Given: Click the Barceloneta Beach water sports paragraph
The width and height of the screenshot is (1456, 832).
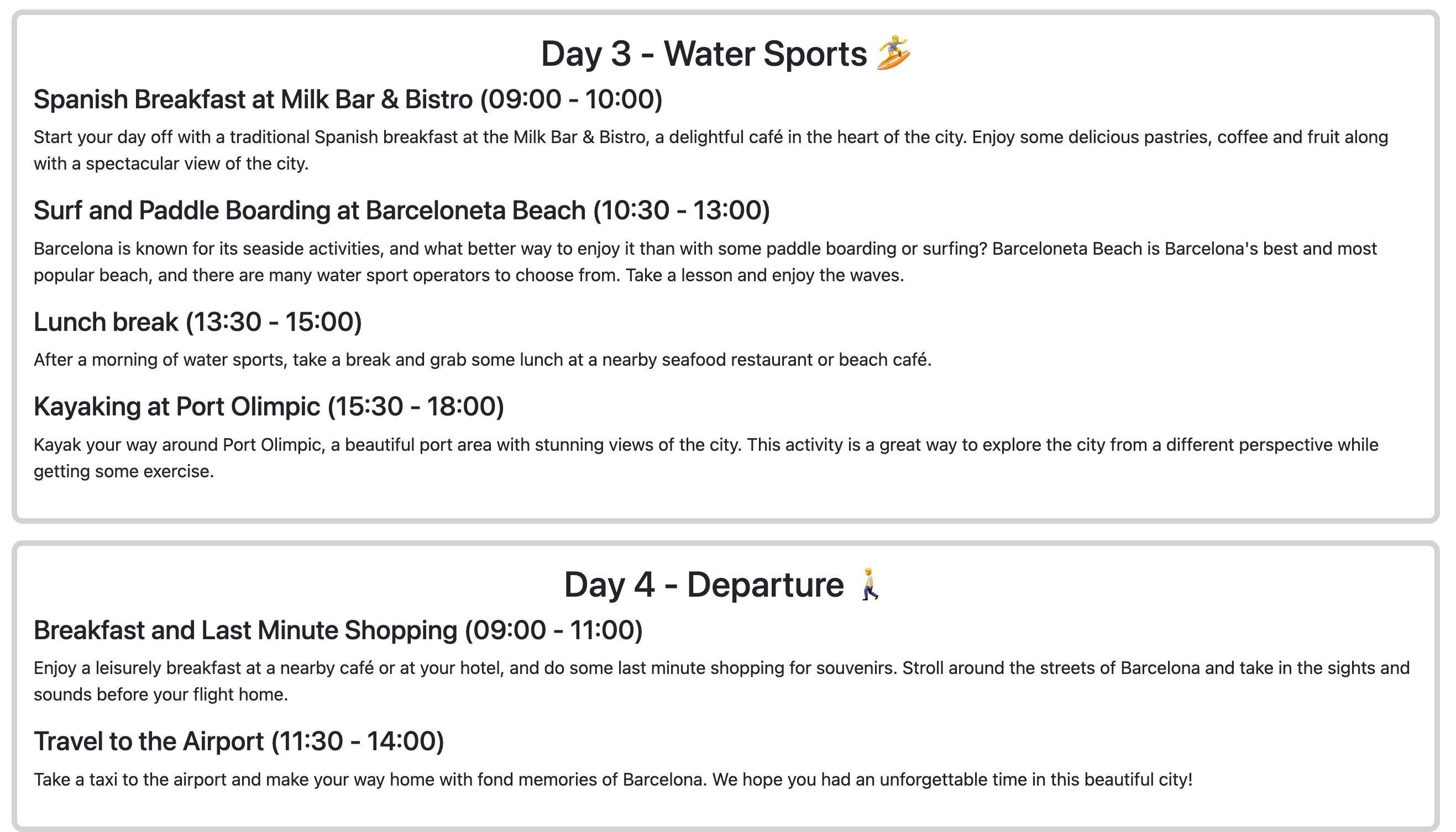Looking at the screenshot, I should pos(705,262).
